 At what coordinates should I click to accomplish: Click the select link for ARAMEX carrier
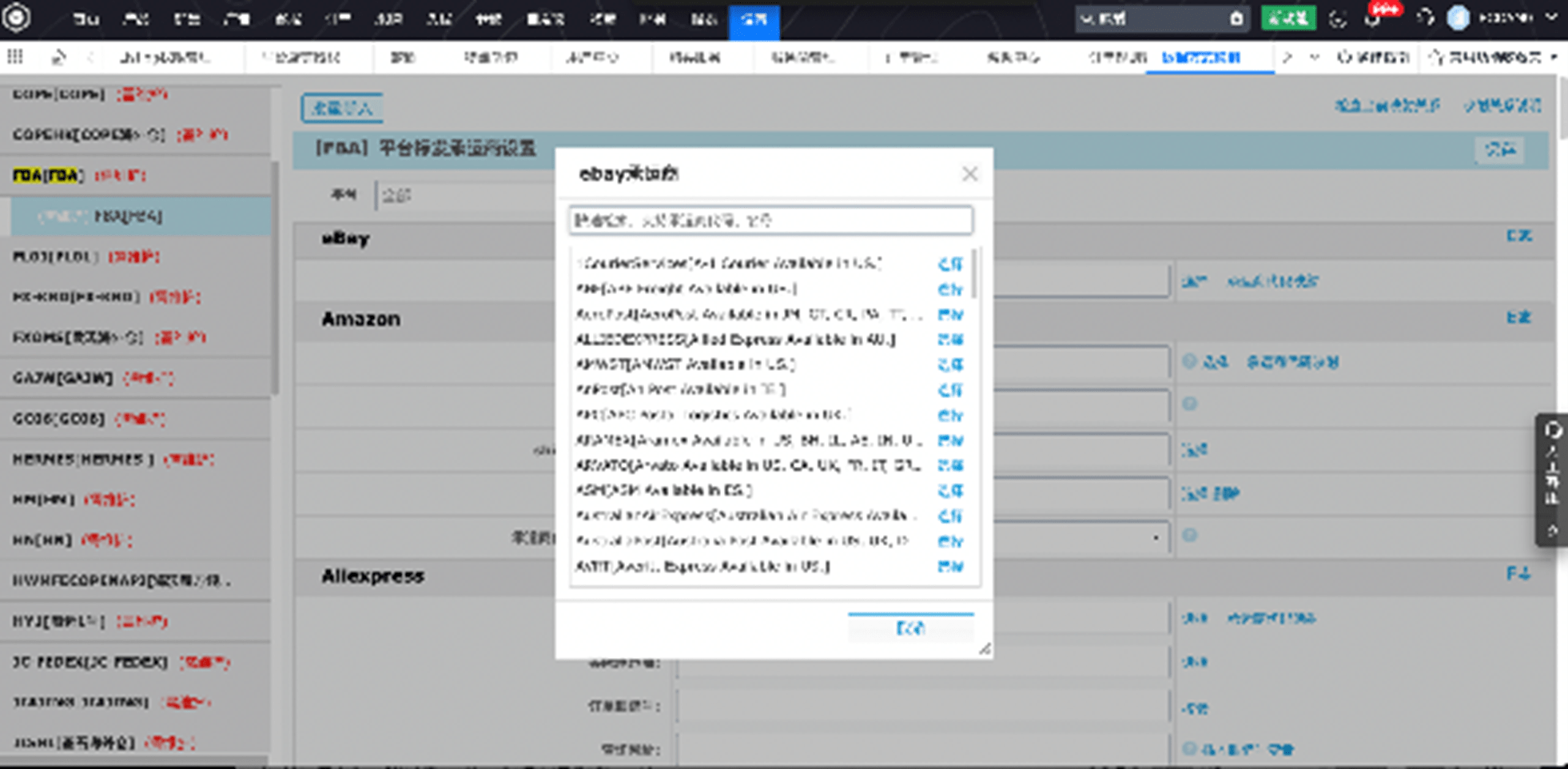coord(949,440)
